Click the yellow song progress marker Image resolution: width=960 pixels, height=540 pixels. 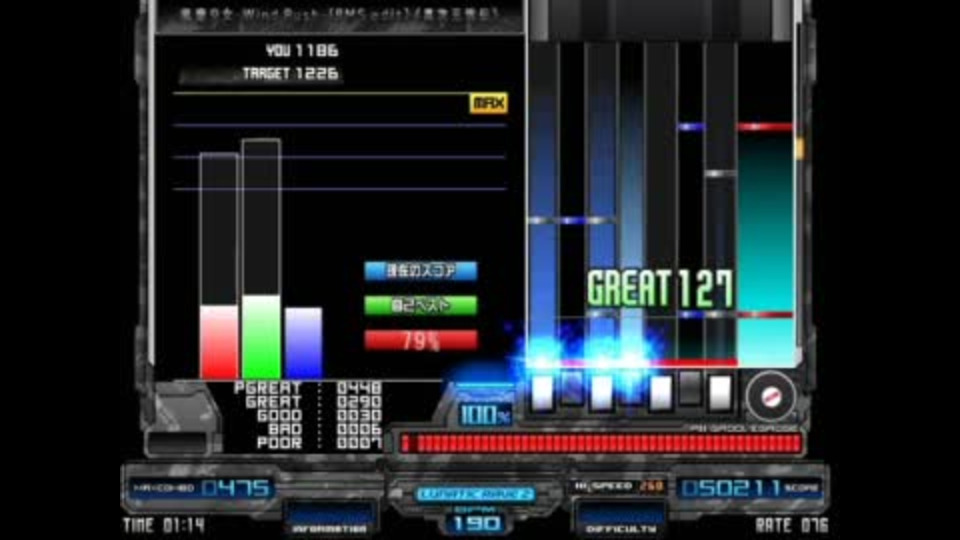pyautogui.click(x=800, y=148)
